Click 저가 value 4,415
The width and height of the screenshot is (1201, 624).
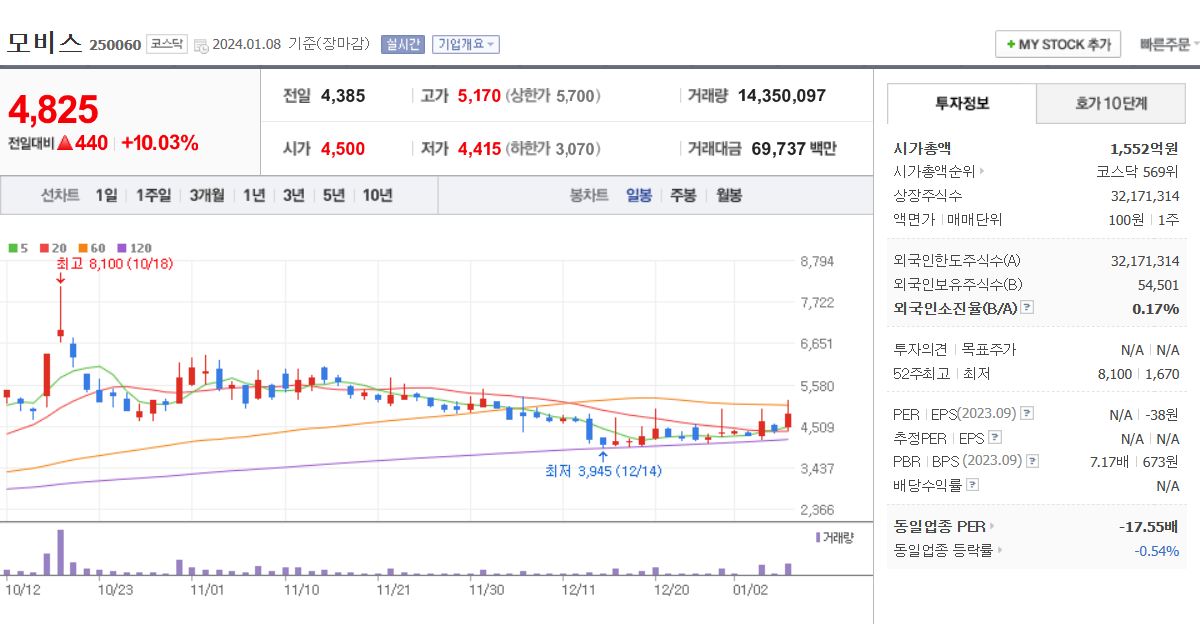479,149
